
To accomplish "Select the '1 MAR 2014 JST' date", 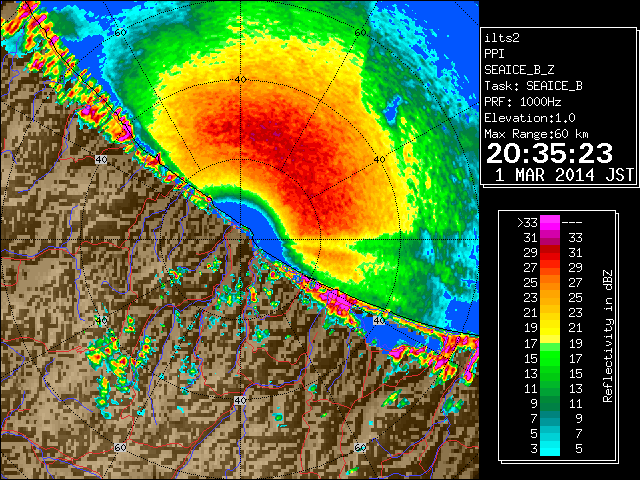I will 564,175.
